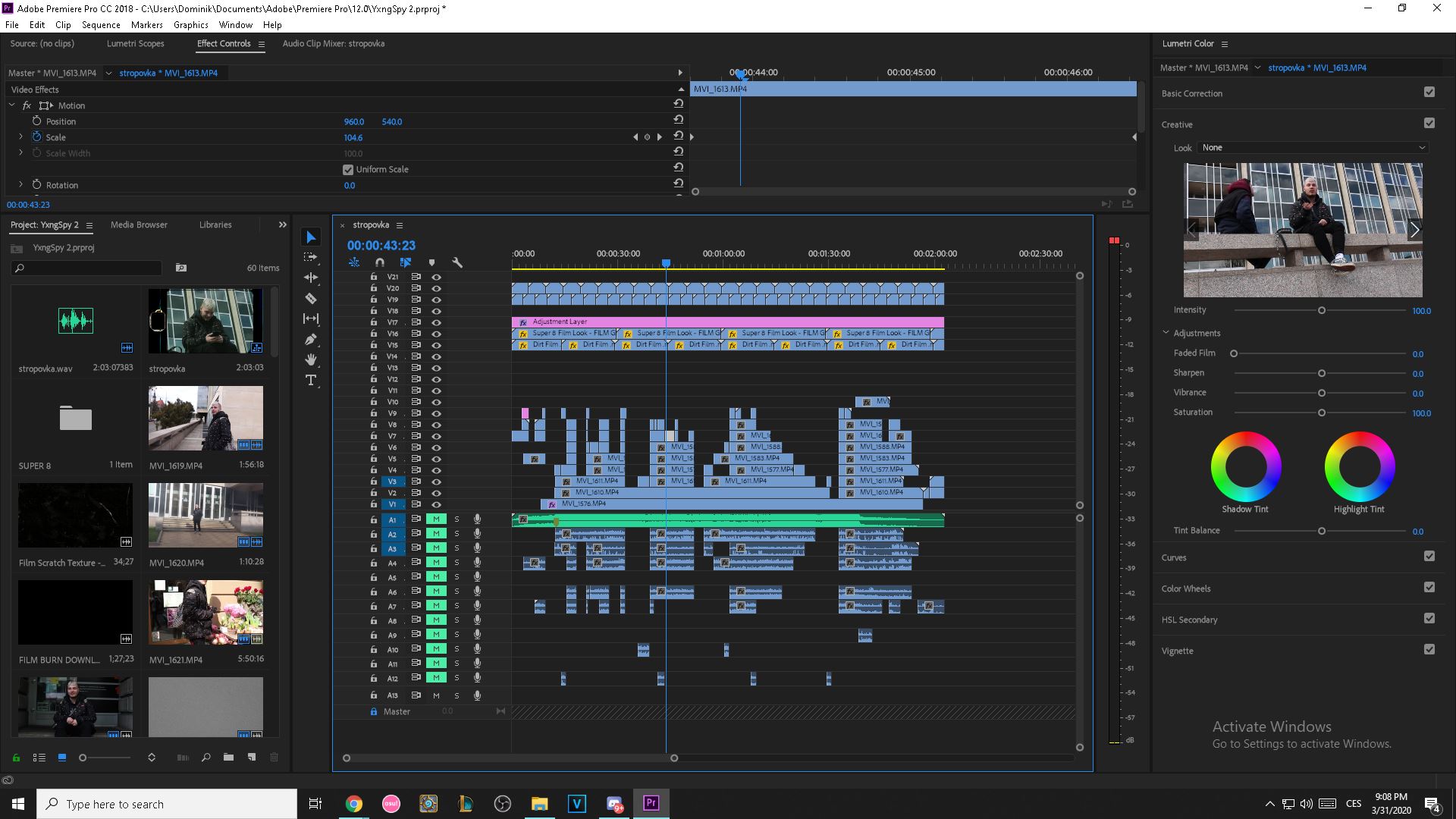Expand the Rotation parameter
The image size is (1456, 819).
click(20, 184)
